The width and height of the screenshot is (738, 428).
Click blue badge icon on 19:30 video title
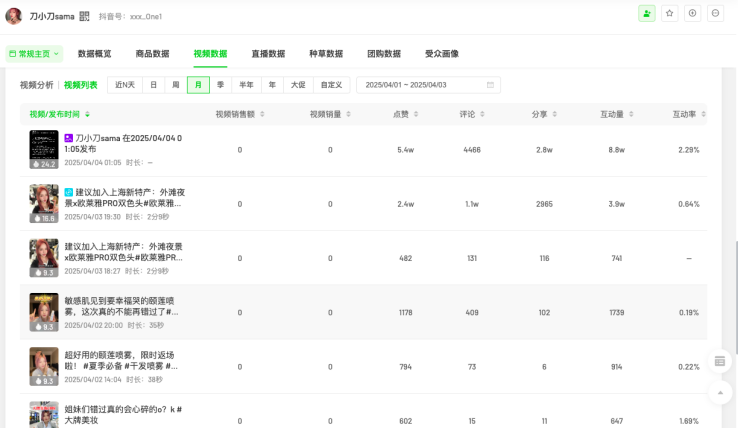click(x=68, y=192)
